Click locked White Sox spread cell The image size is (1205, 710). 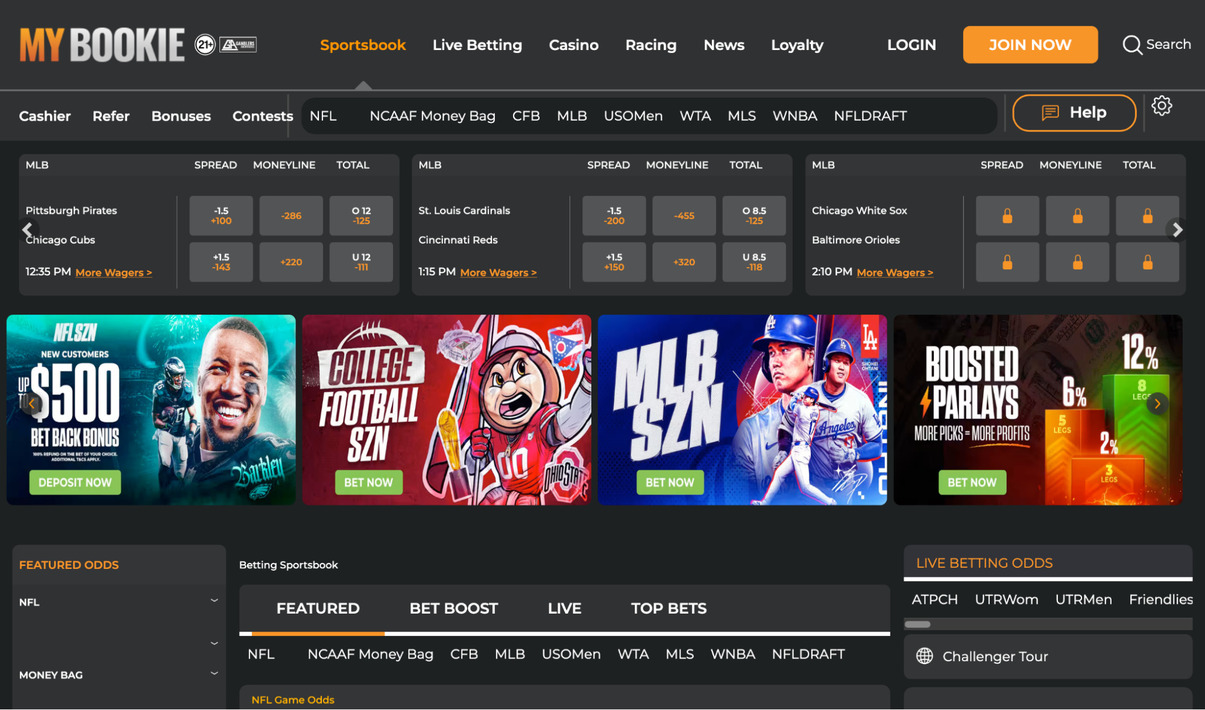click(x=1007, y=216)
